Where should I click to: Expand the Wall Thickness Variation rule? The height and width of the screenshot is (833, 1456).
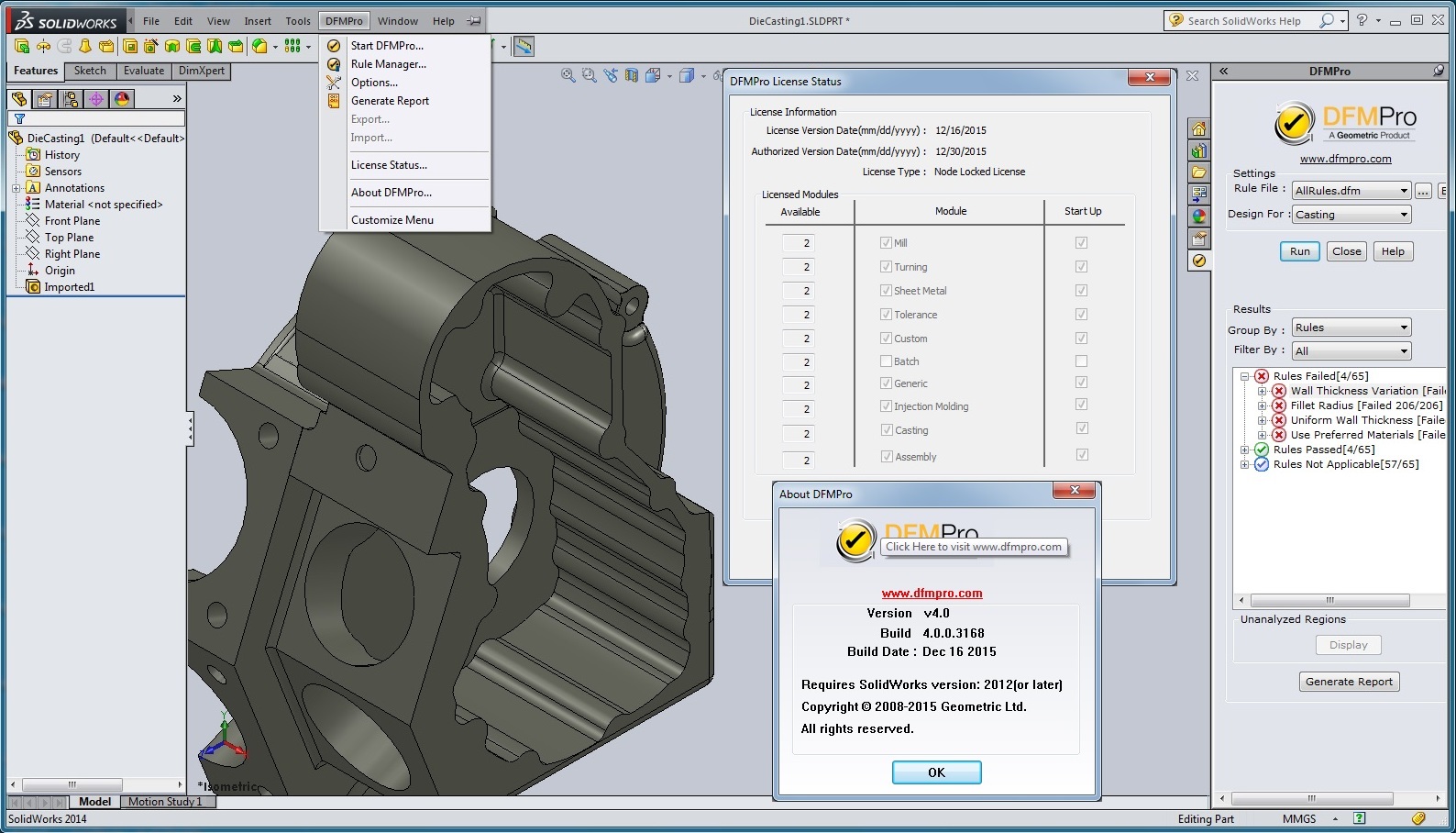pos(1262,391)
